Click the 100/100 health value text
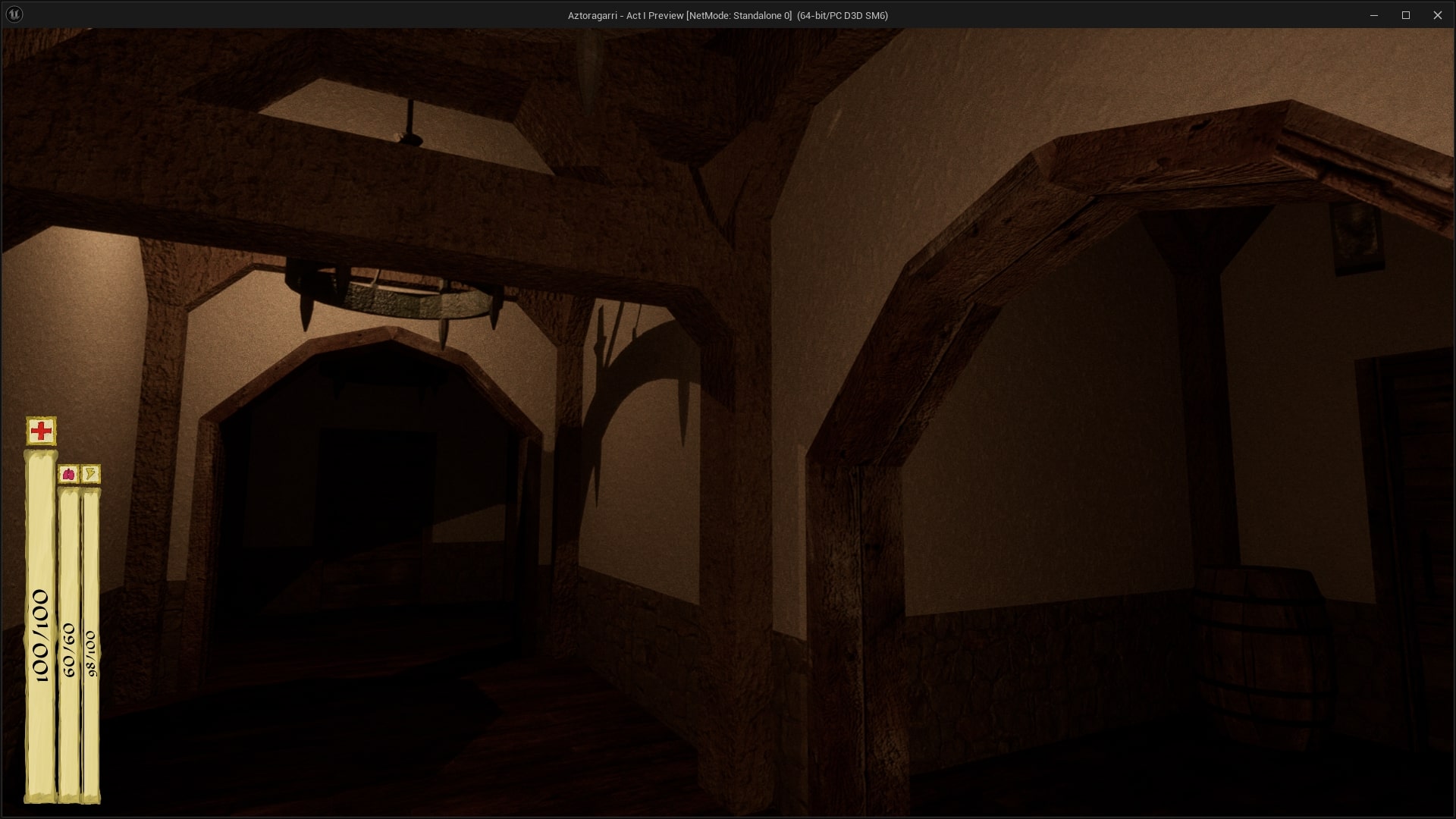1456x819 pixels. (x=40, y=635)
